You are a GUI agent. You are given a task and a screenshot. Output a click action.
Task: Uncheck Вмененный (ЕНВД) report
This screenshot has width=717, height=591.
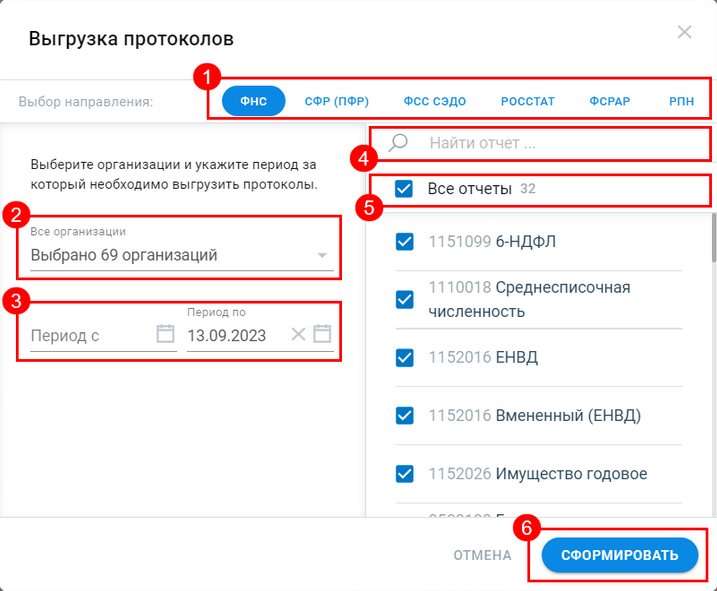pos(405,415)
